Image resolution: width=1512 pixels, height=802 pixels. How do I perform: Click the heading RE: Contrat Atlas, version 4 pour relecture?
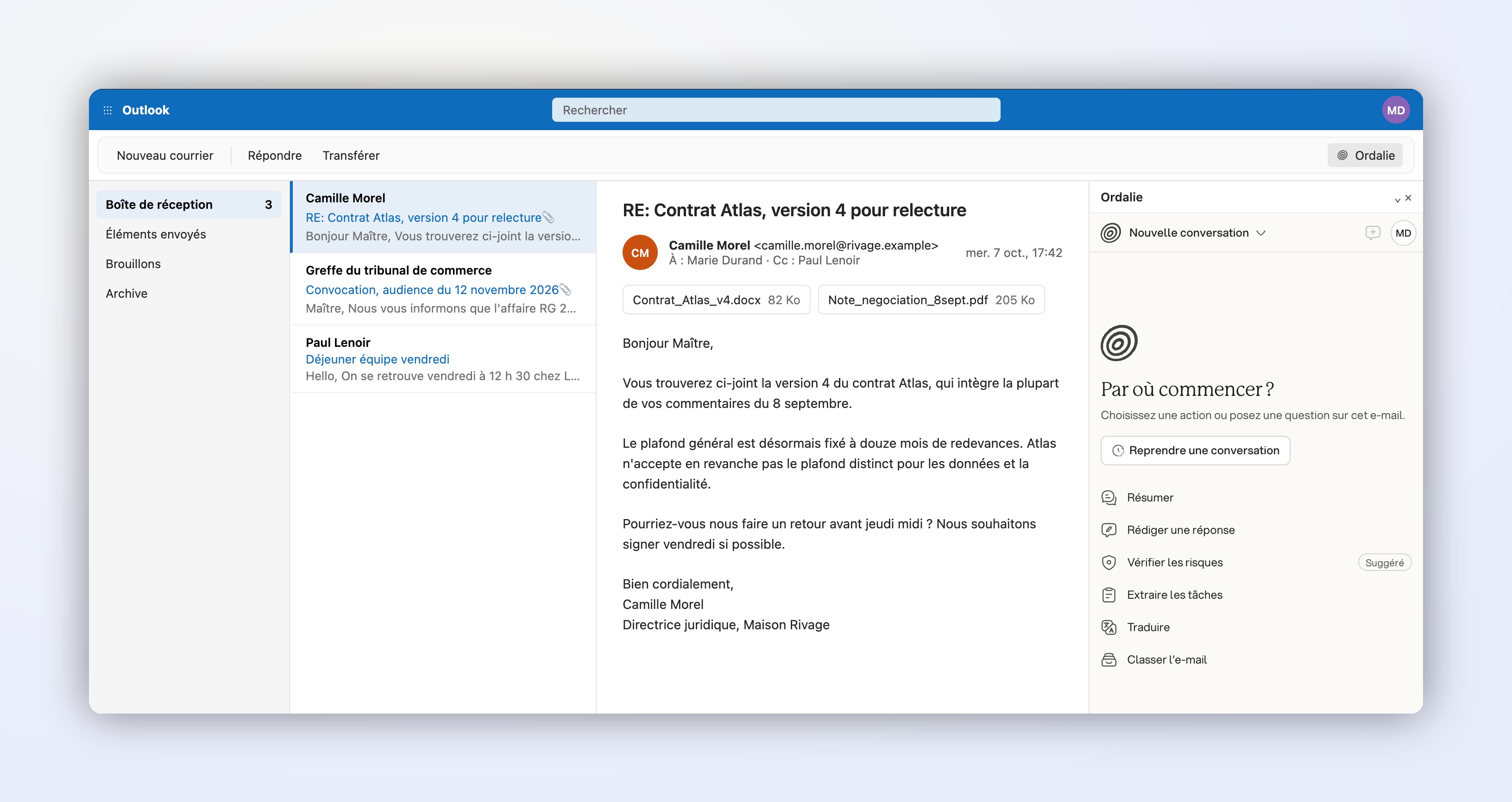pos(794,210)
